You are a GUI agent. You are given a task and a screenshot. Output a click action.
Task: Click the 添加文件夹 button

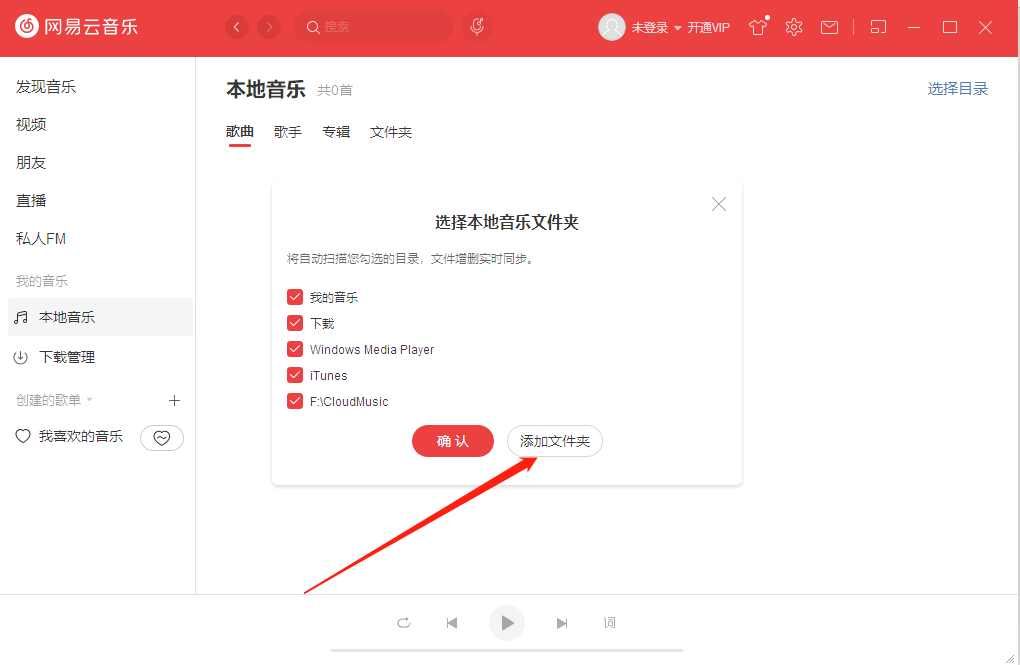click(555, 441)
